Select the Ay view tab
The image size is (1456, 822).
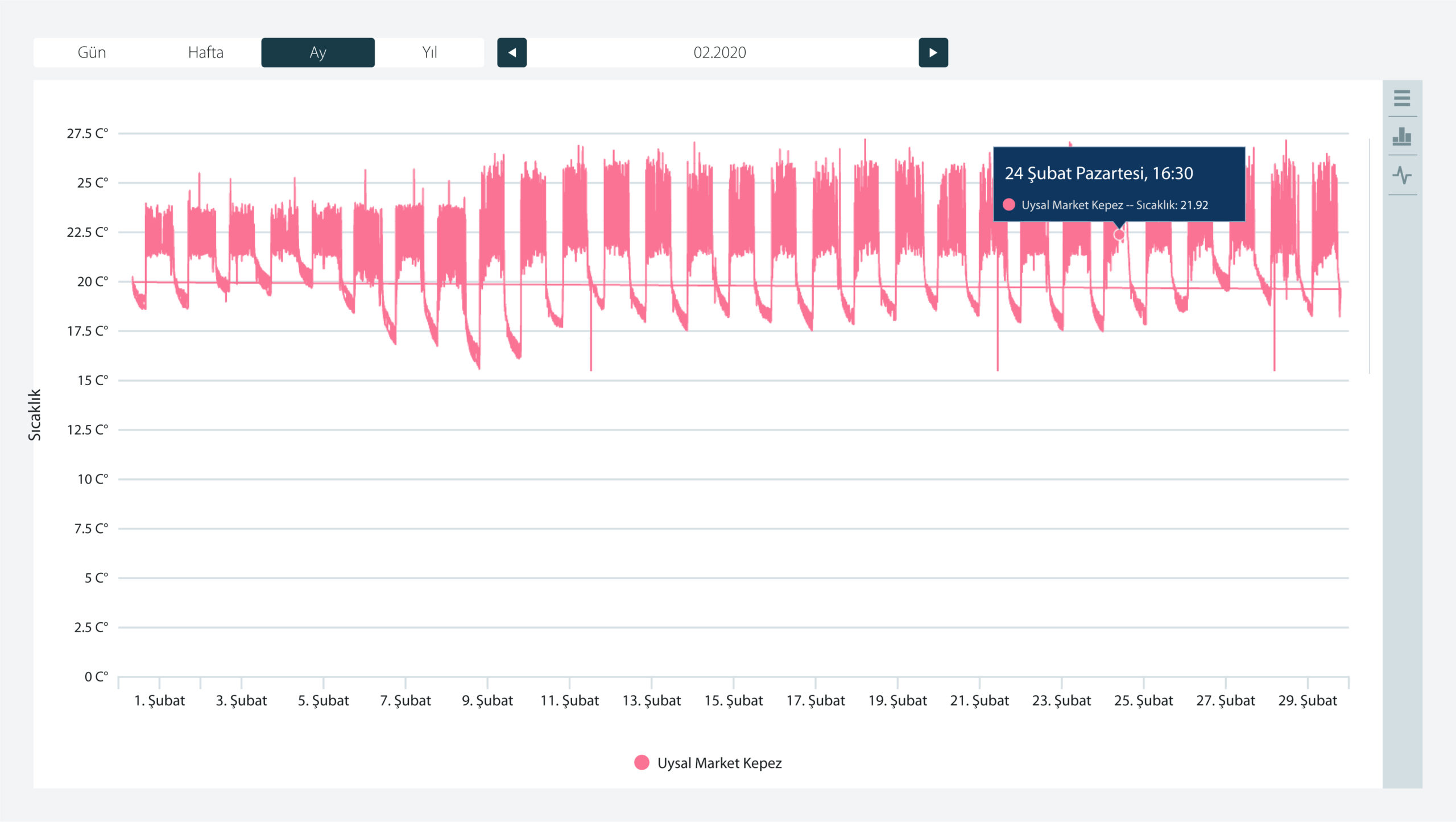tap(318, 52)
